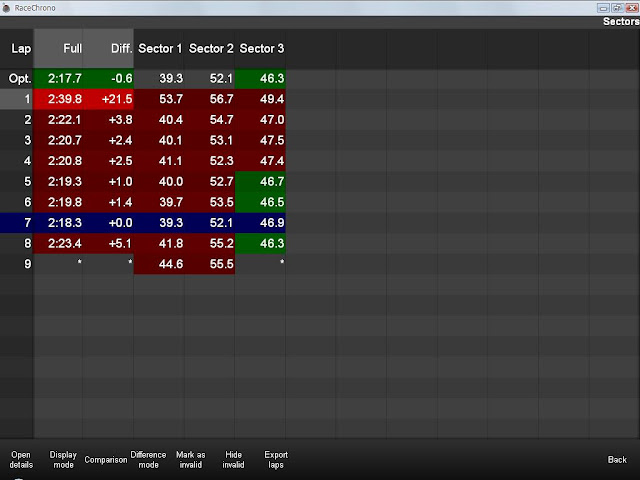Click the RaceChrono app icon in title bar
The width and height of the screenshot is (640, 480).
click(x=6, y=8)
